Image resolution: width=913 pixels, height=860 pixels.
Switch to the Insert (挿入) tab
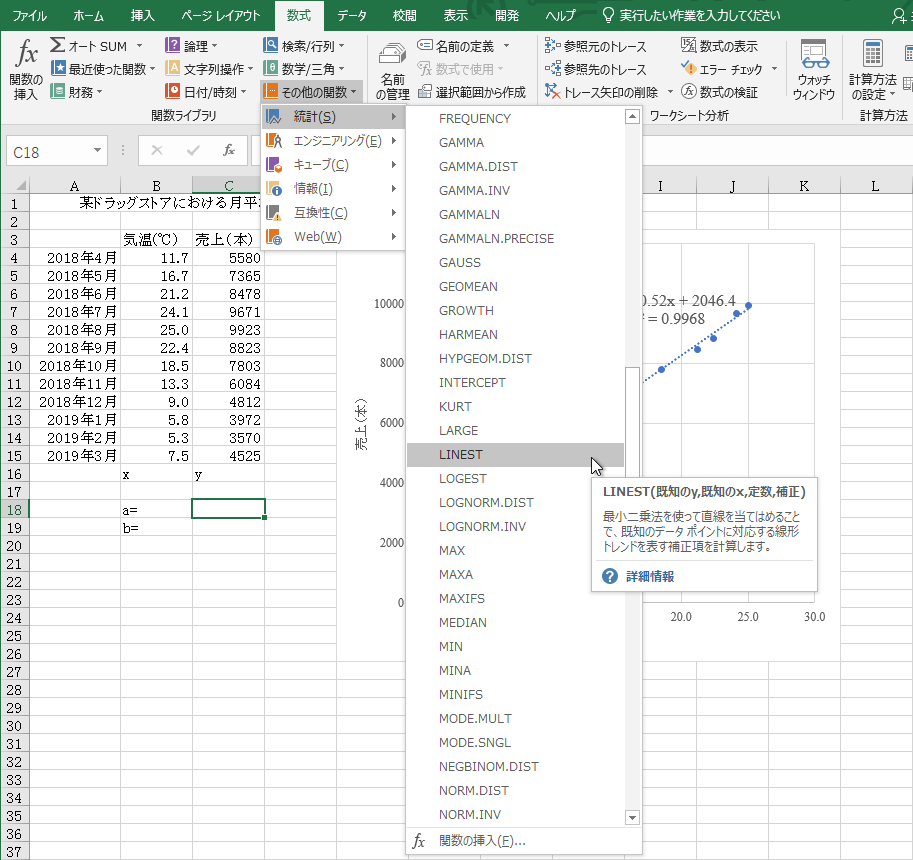pyautogui.click(x=143, y=16)
